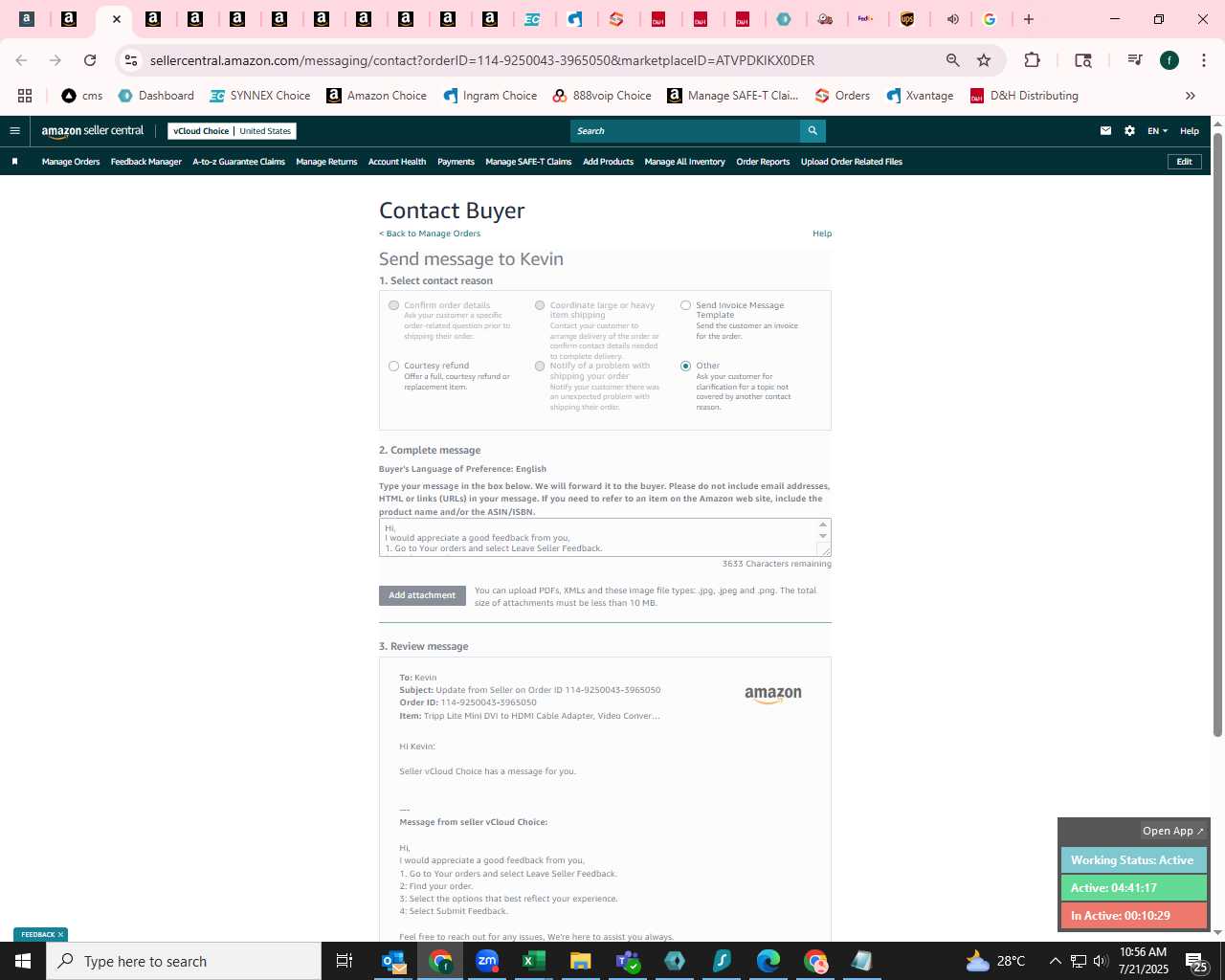Viewport: 1225px width, 980px height.
Task: Click the Edit button in the navigation bar
Action: 1184,162
